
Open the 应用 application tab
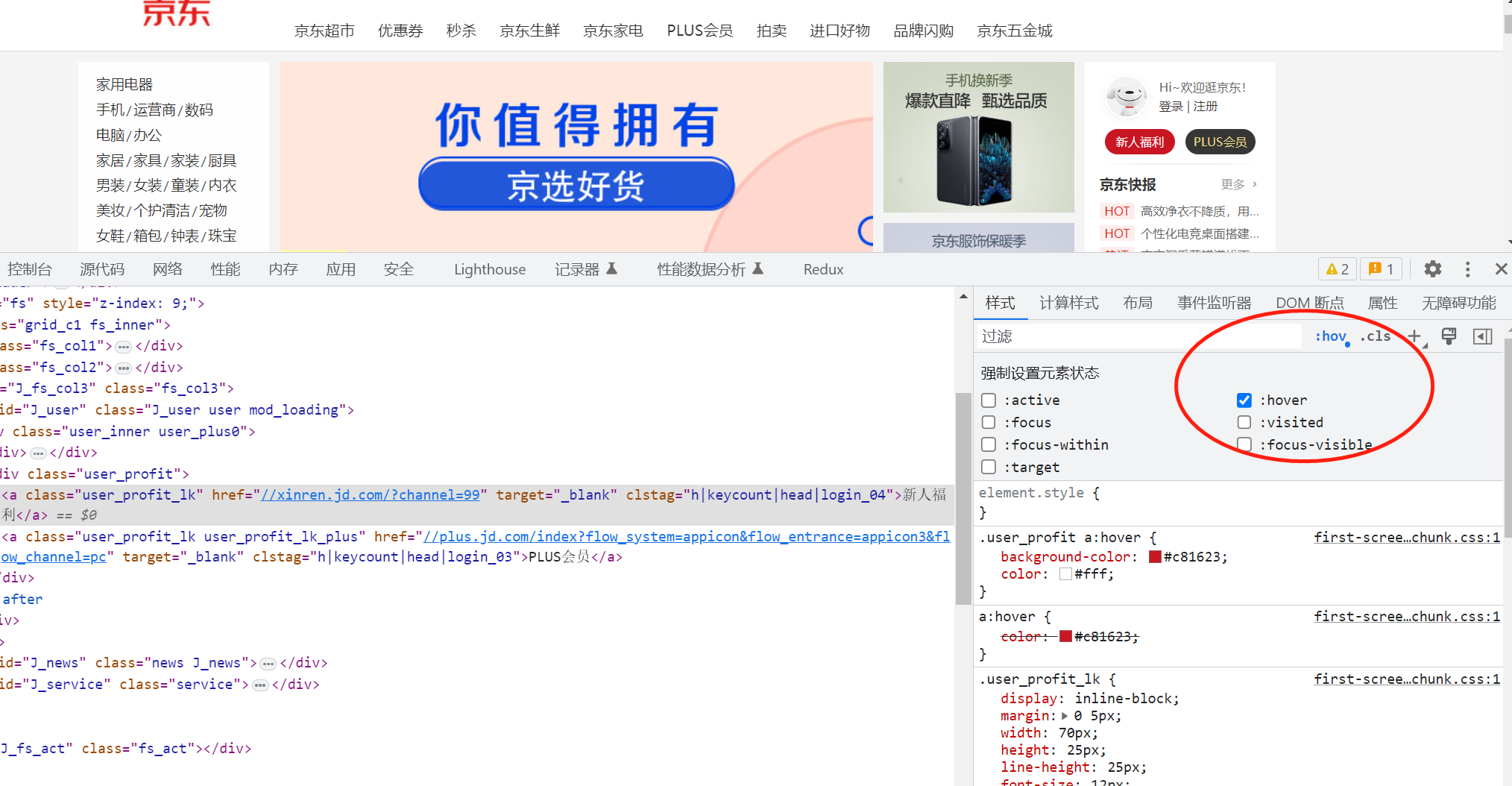point(341,269)
